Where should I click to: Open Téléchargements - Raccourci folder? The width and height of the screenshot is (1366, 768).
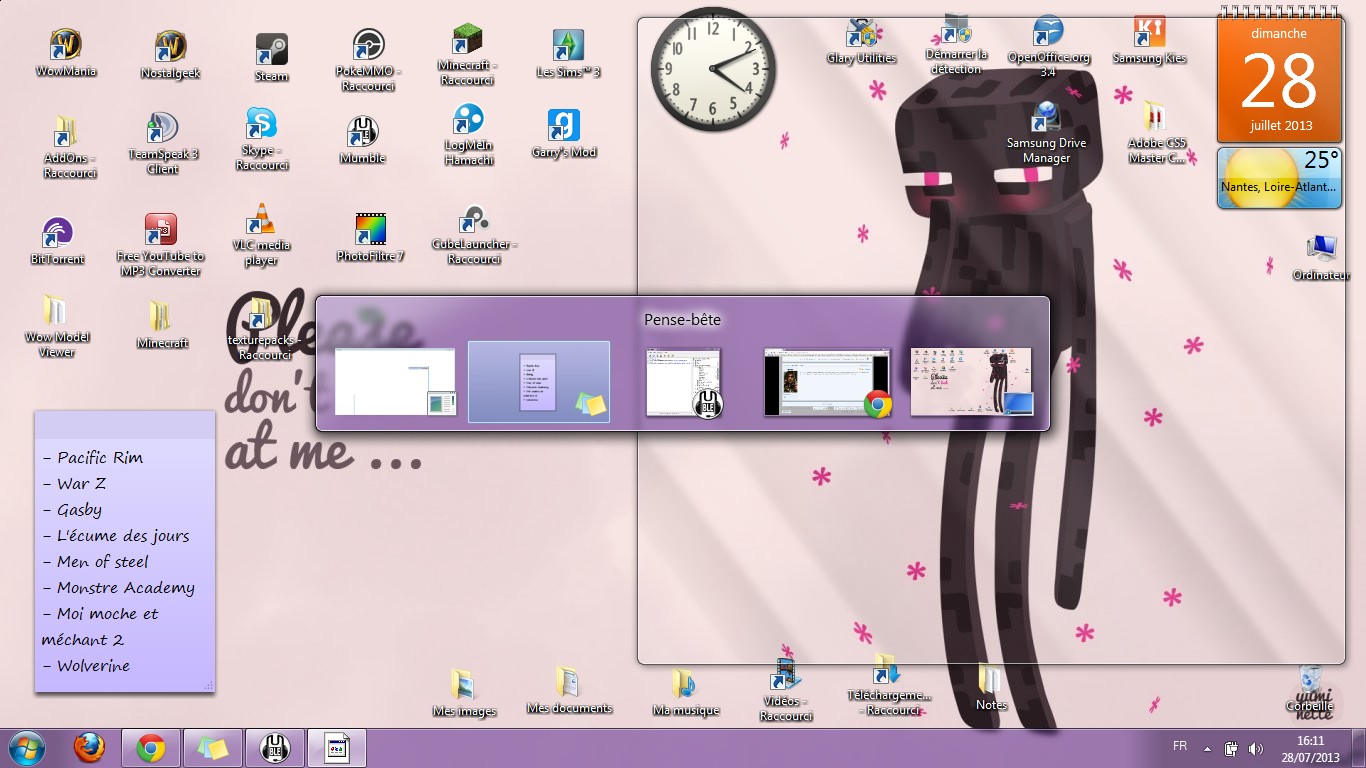tap(888, 671)
